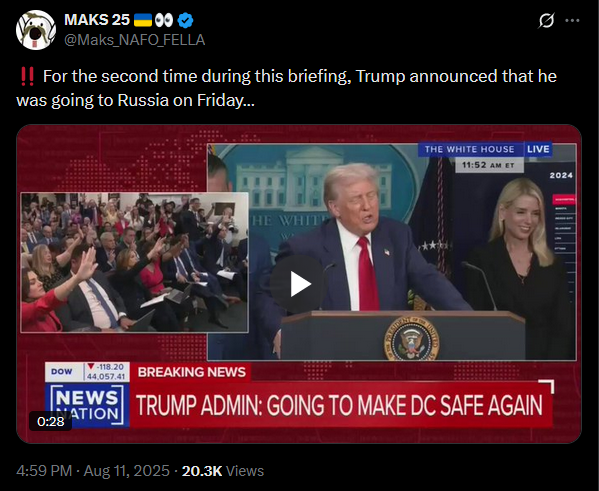599x491 pixels.
Task: Click the 0:28 video duration badge
Action: click(x=50, y=421)
